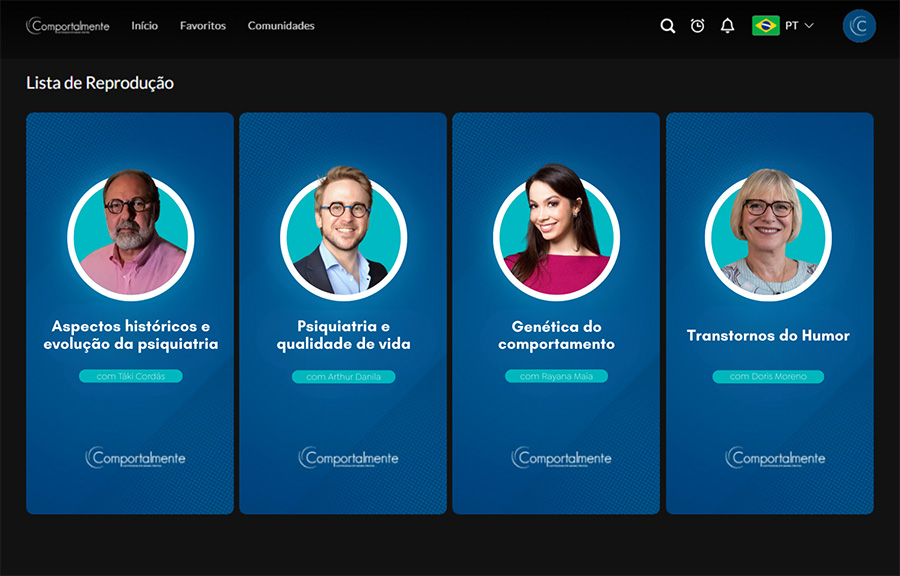This screenshot has width=900, height=576.
Task: Open the user profile avatar
Action: (859, 26)
